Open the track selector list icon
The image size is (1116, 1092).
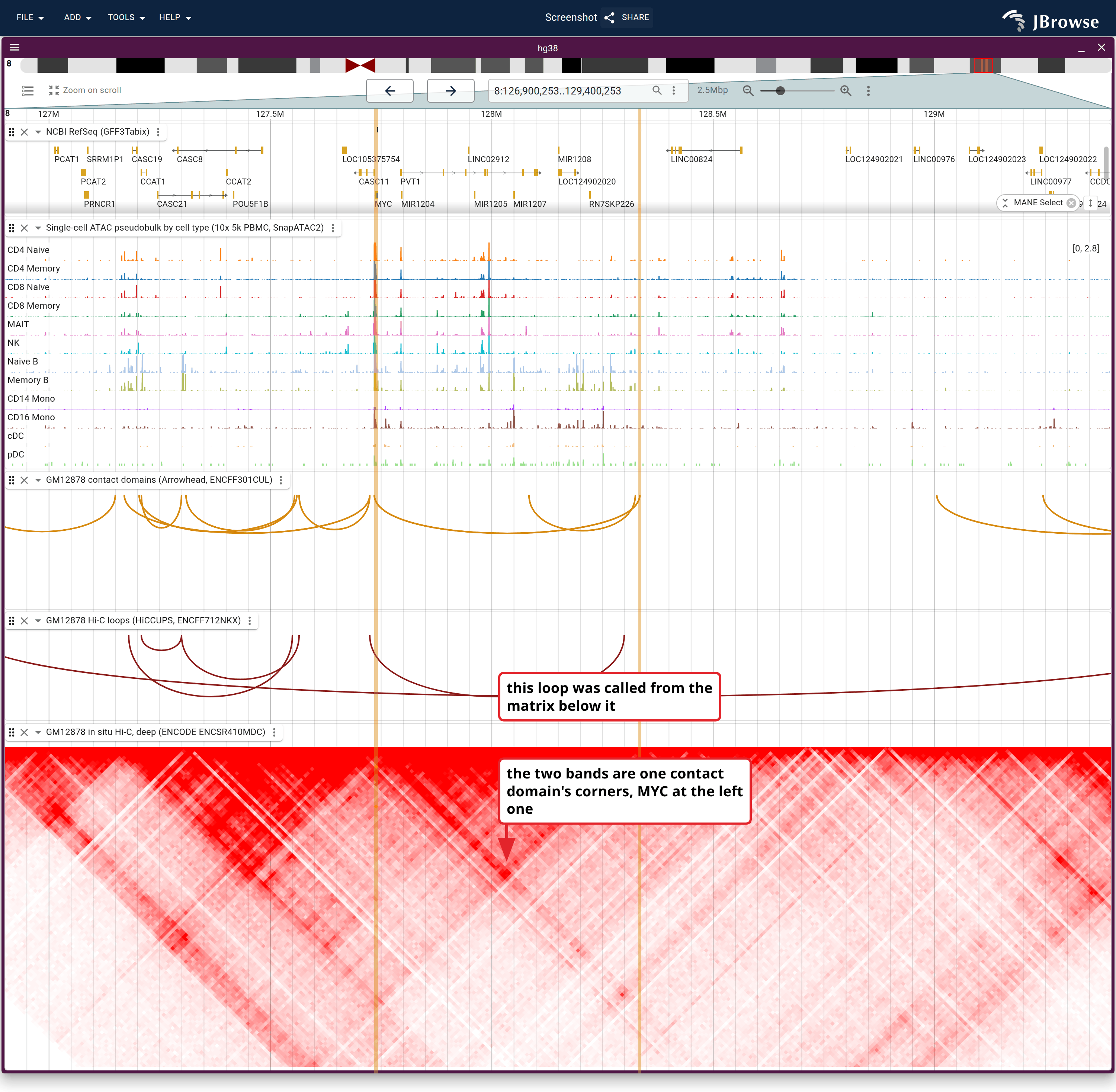tap(28, 91)
